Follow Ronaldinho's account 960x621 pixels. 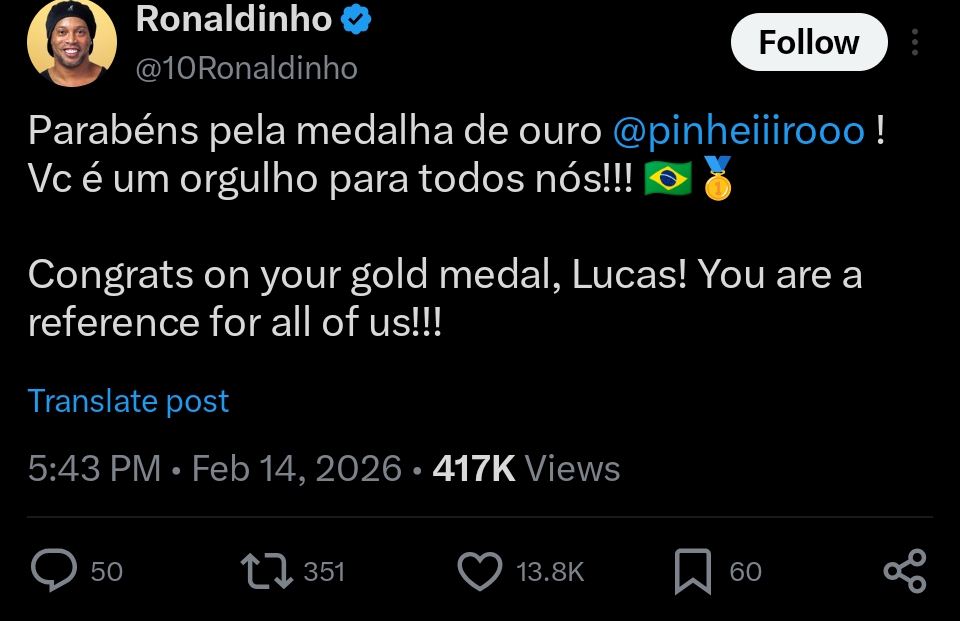808,43
